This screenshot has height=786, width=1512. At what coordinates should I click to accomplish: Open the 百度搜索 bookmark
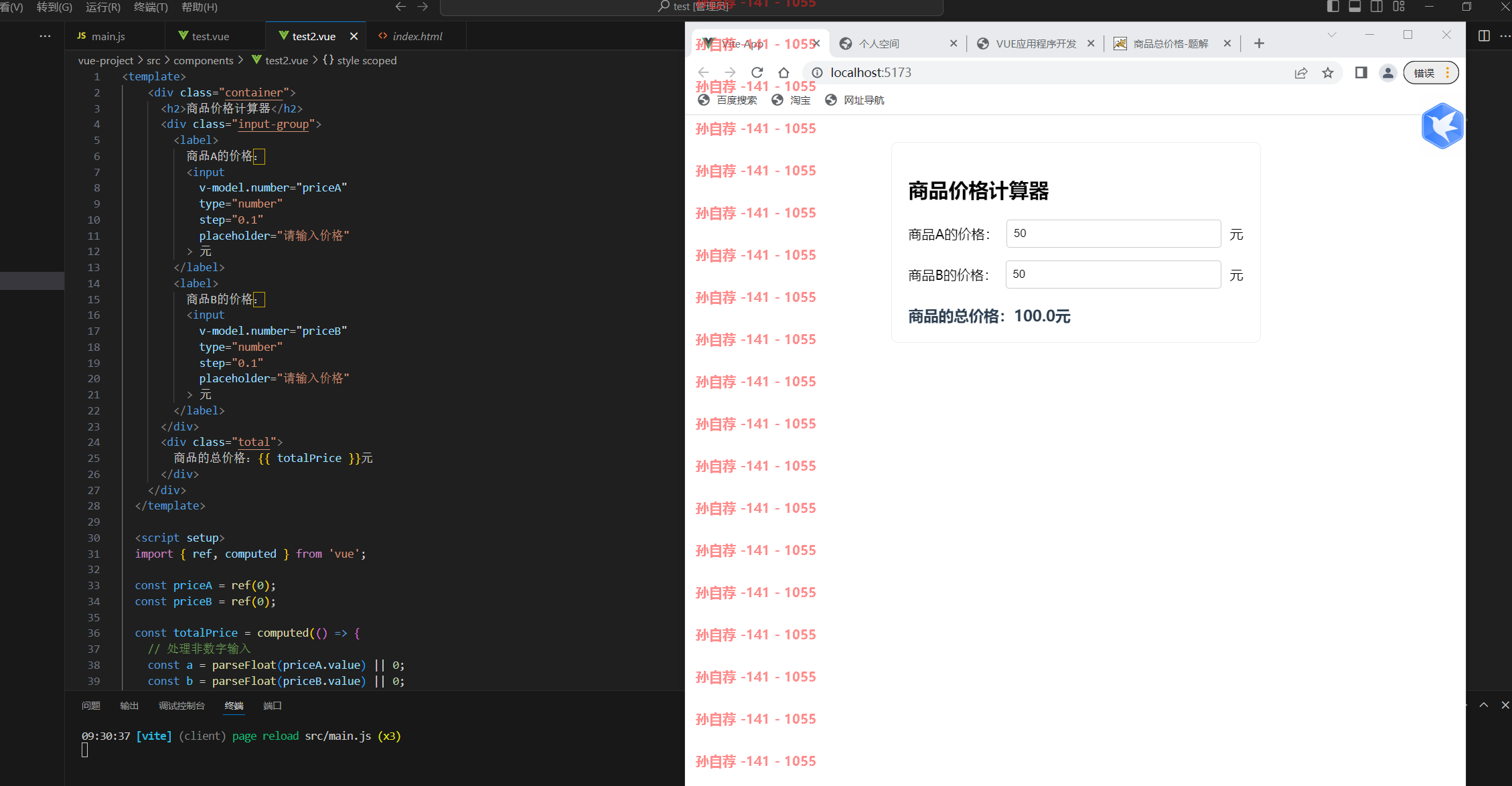click(x=727, y=100)
